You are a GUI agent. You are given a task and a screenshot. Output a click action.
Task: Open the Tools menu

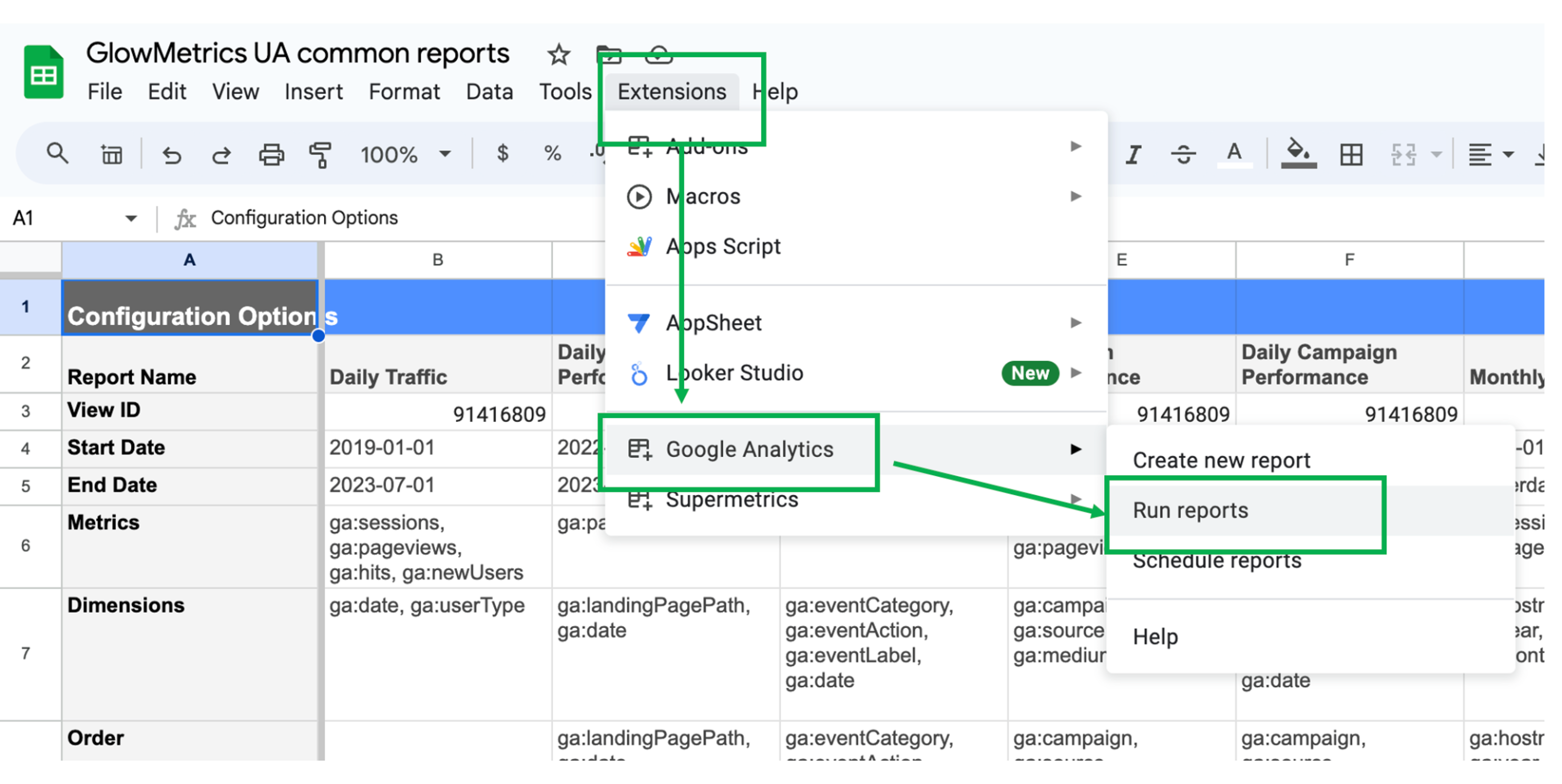click(x=565, y=92)
